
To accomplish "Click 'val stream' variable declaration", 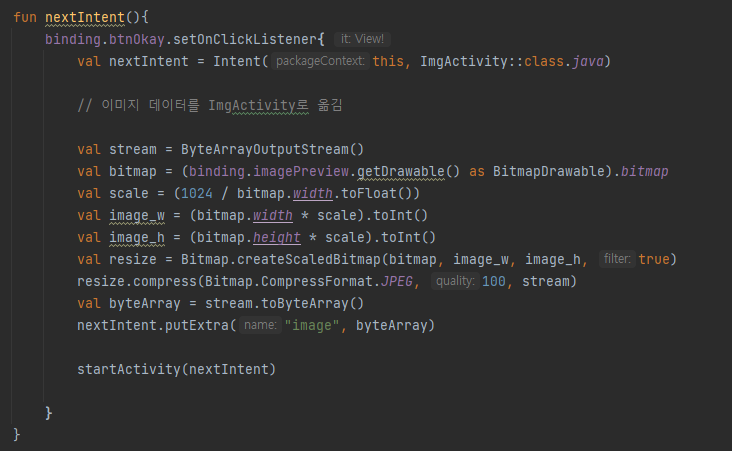I will (117, 149).
